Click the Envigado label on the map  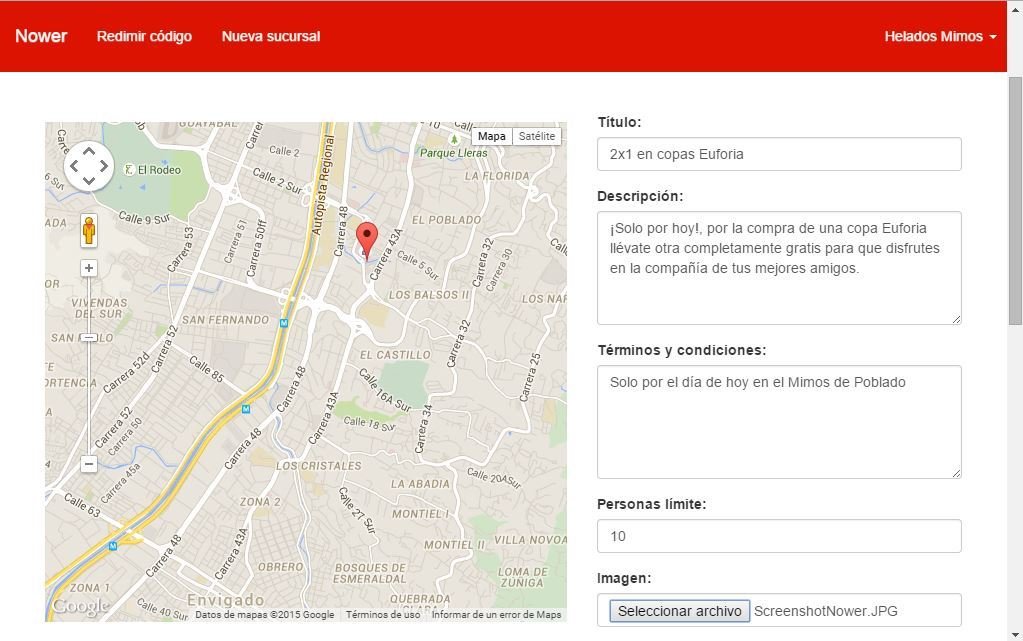[226, 600]
